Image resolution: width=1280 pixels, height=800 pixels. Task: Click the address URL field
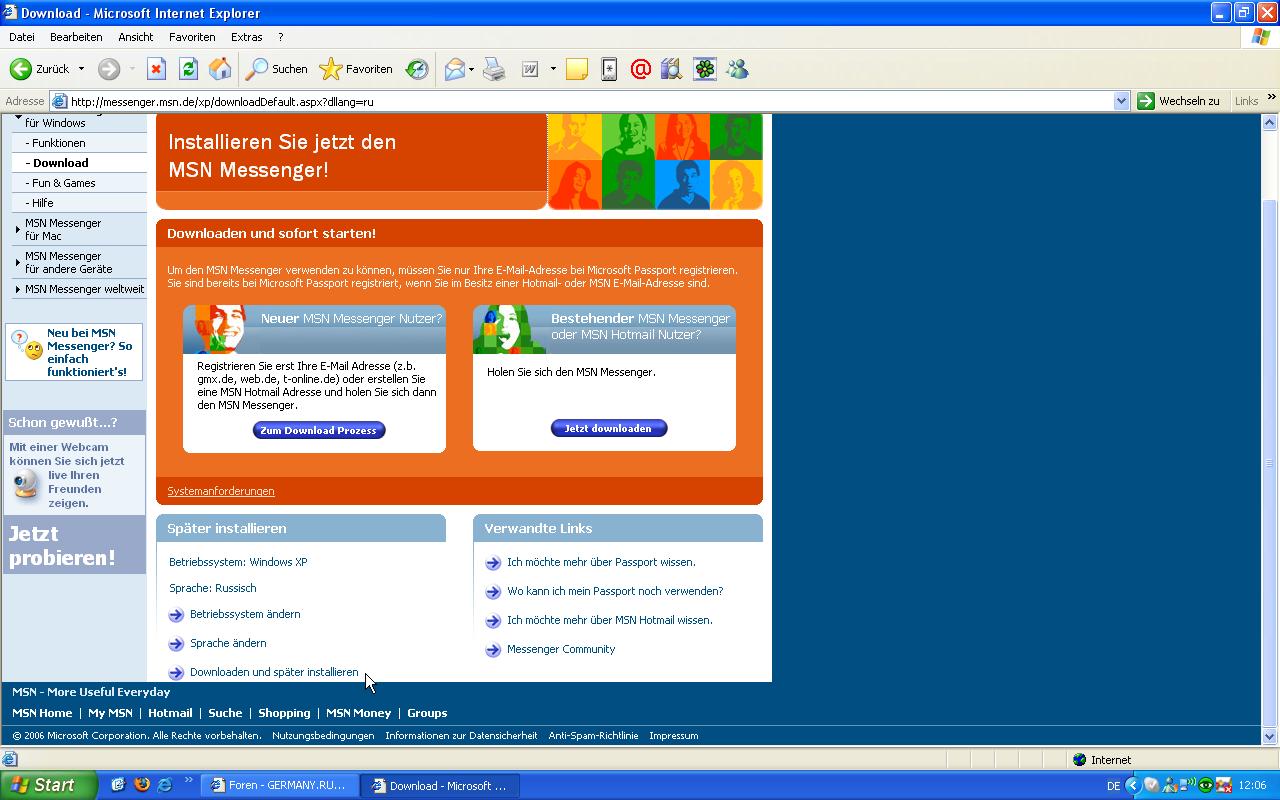tap(590, 101)
